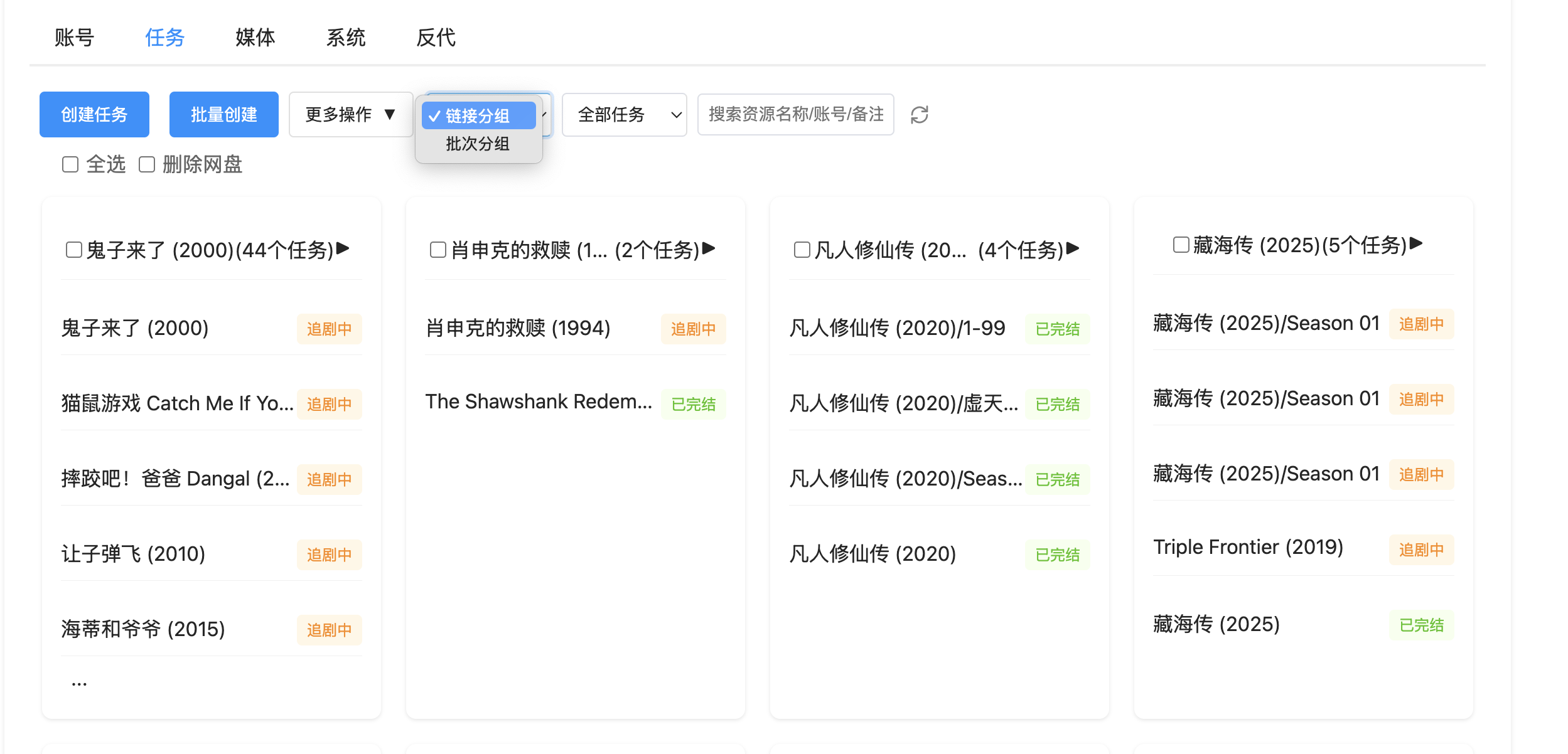Click 追剧中 badge on 肖申克的救赎 (1994)
This screenshot has height=754, width=1568.
point(694,329)
